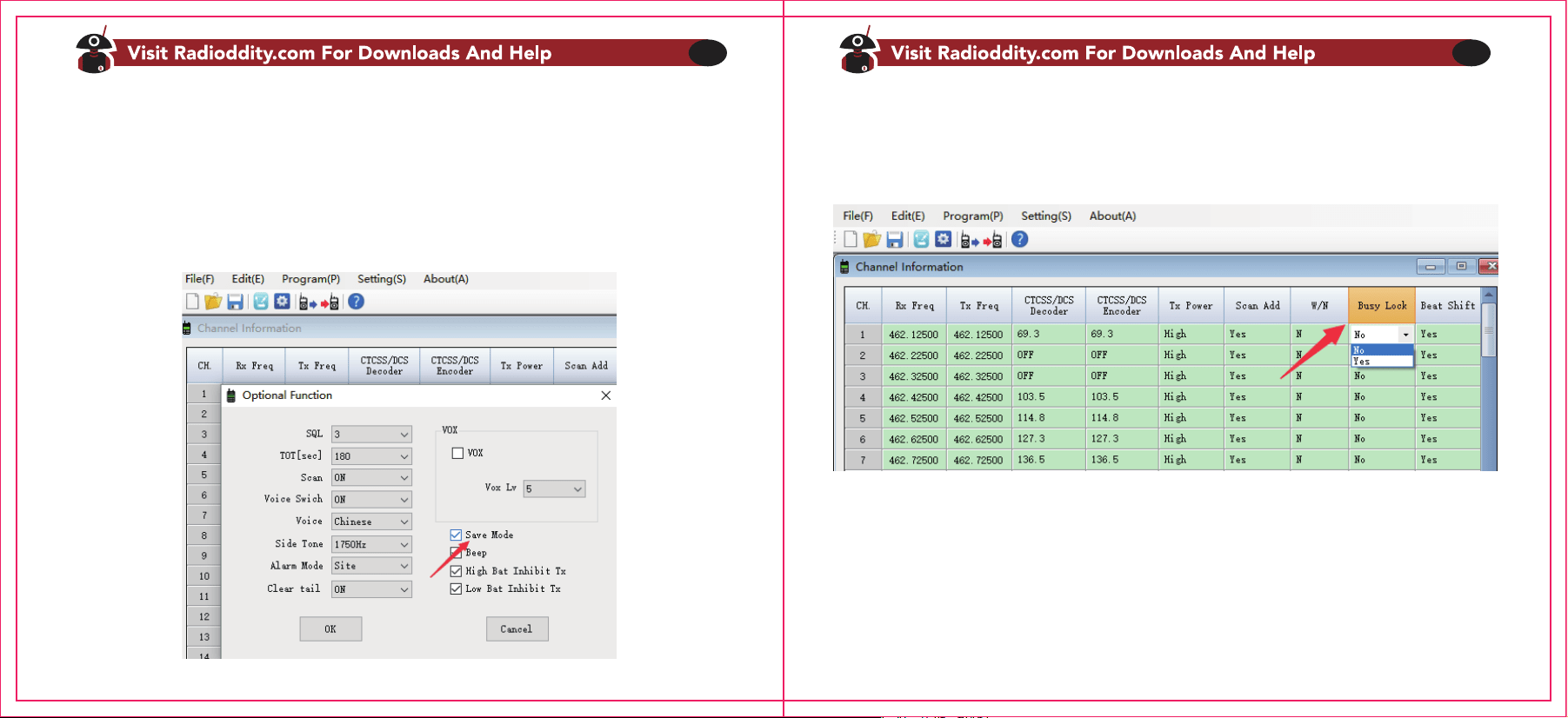Open the SQL dropdown showing 3
The width and height of the screenshot is (1568, 718).
click(371, 434)
